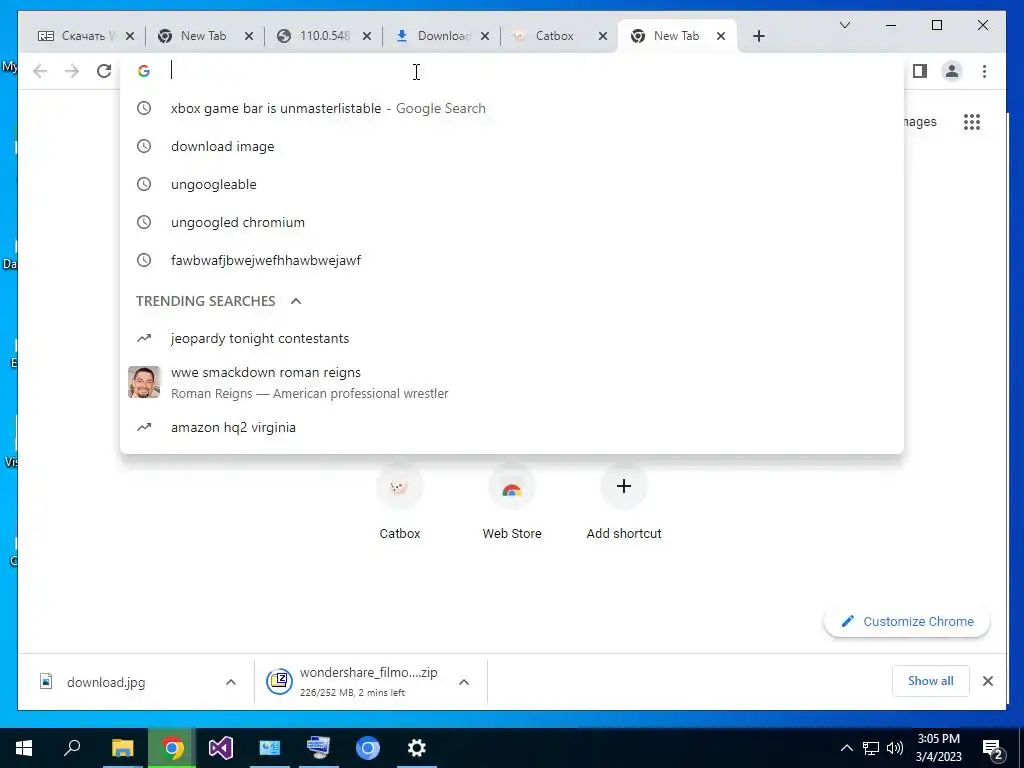The height and width of the screenshot is (768, 1024).
Task: Click the Images link
Action: click(920, 121)
